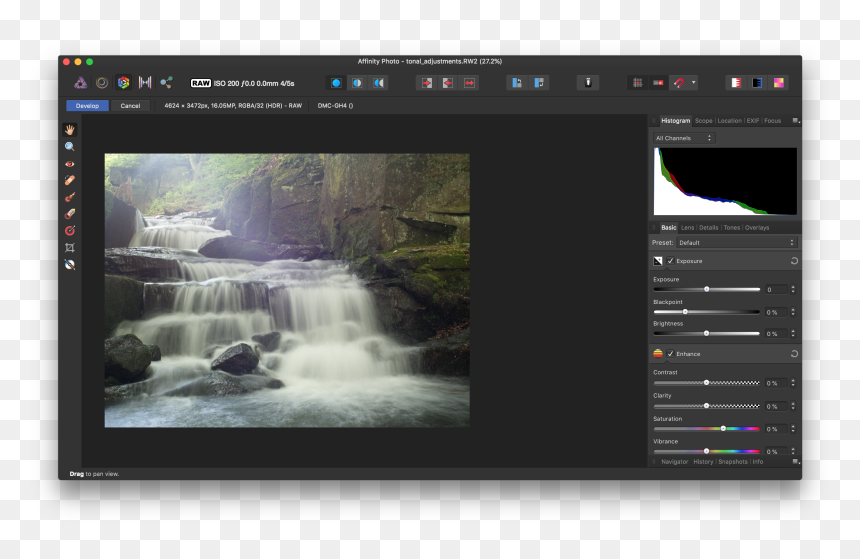Switch to the Liquify persona icon
The image size is (860, 559).
(102, 83)
